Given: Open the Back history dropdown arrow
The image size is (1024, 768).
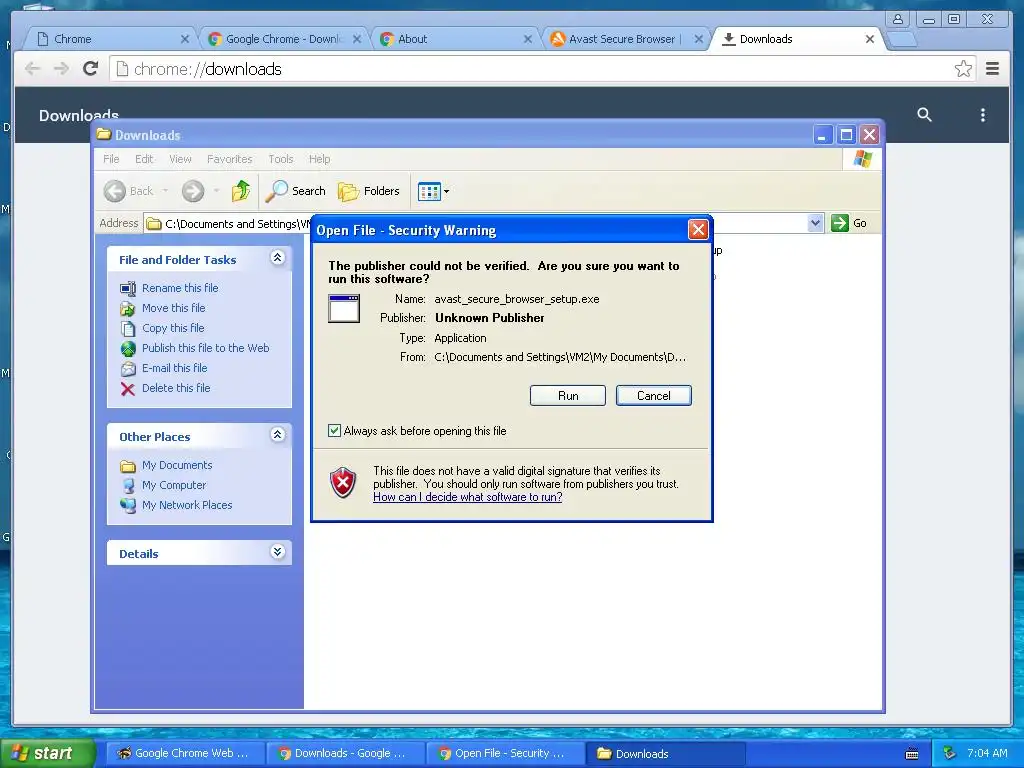Looking at the screenshot, I should pos(165,191).
